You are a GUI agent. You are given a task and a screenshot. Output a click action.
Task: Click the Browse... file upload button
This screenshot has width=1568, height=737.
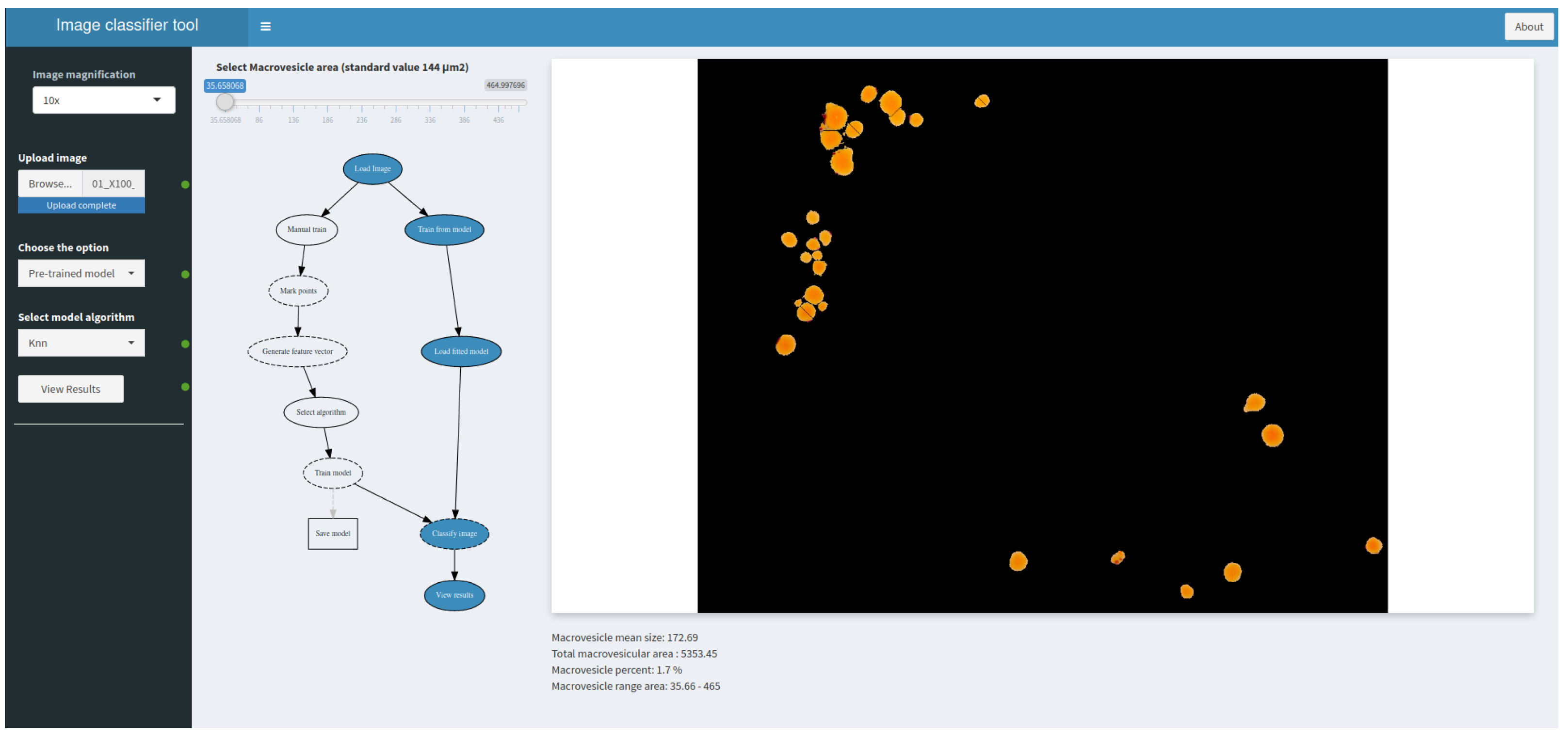click(x=50, y=184)
